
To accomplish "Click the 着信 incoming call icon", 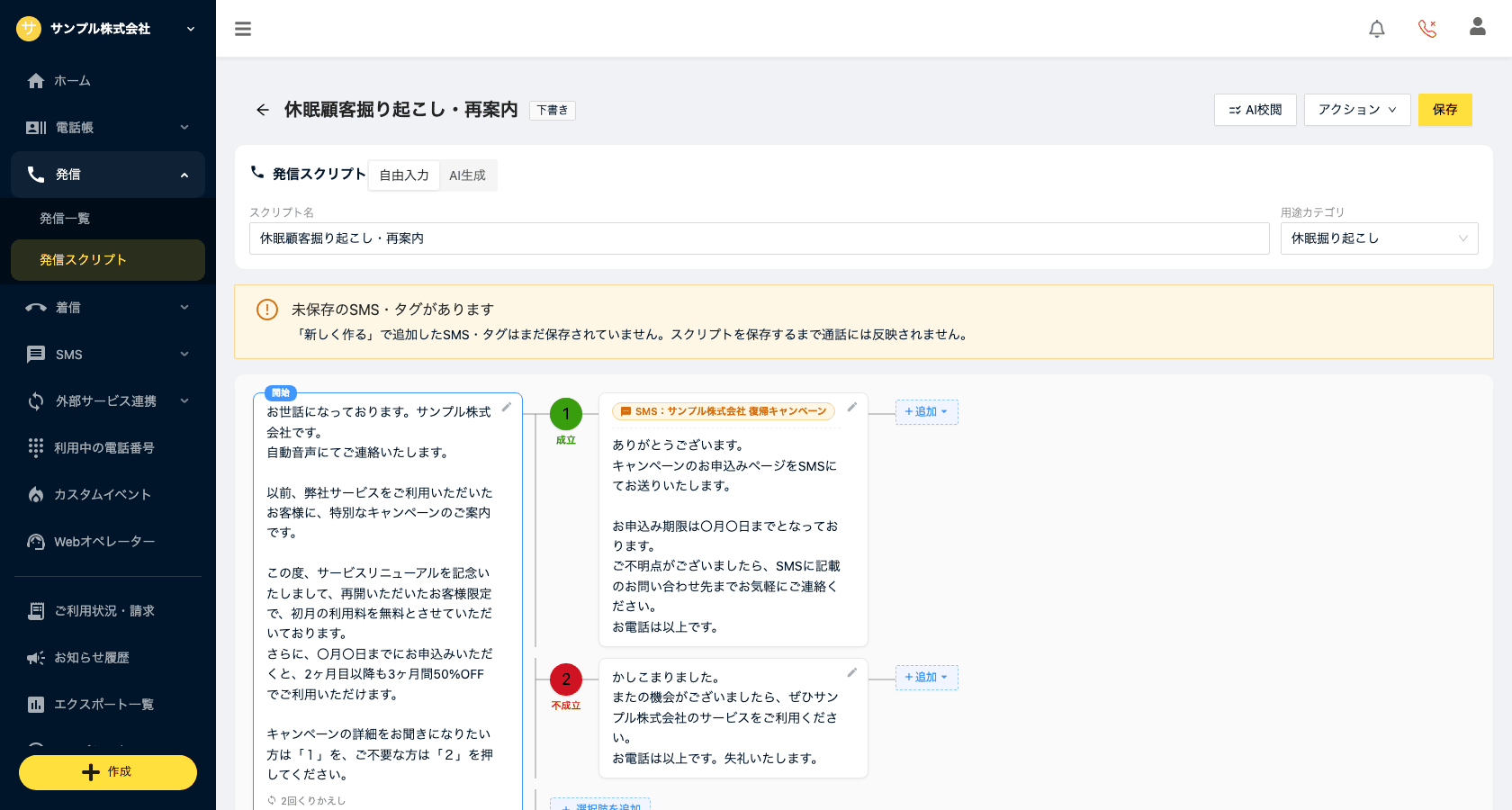I will tap(36, 308).
